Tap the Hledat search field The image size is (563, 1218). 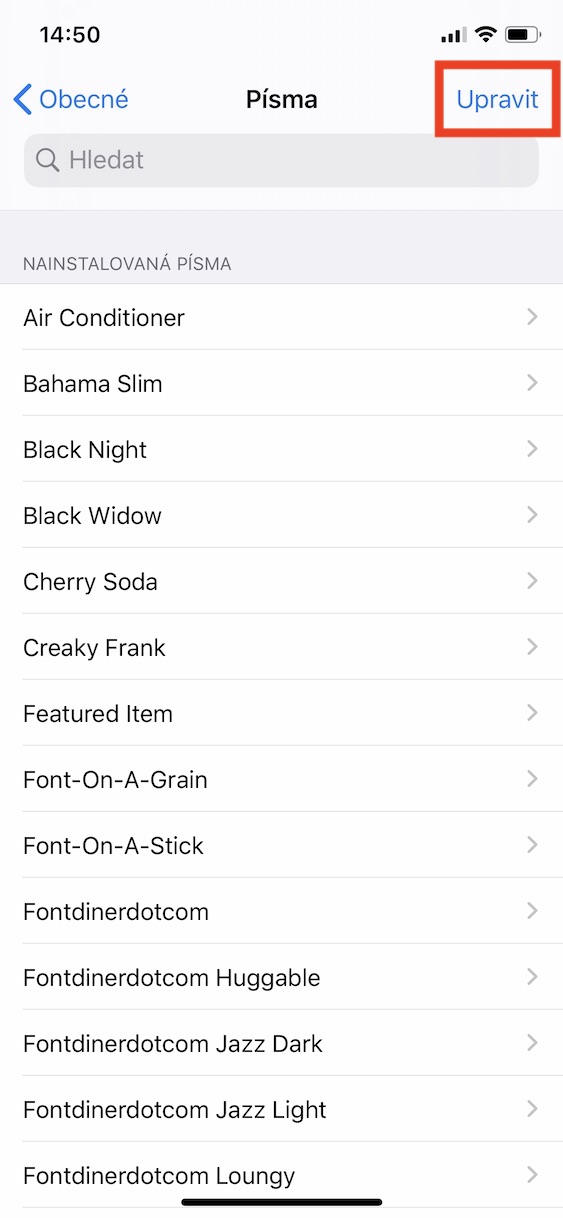point(281,160)
